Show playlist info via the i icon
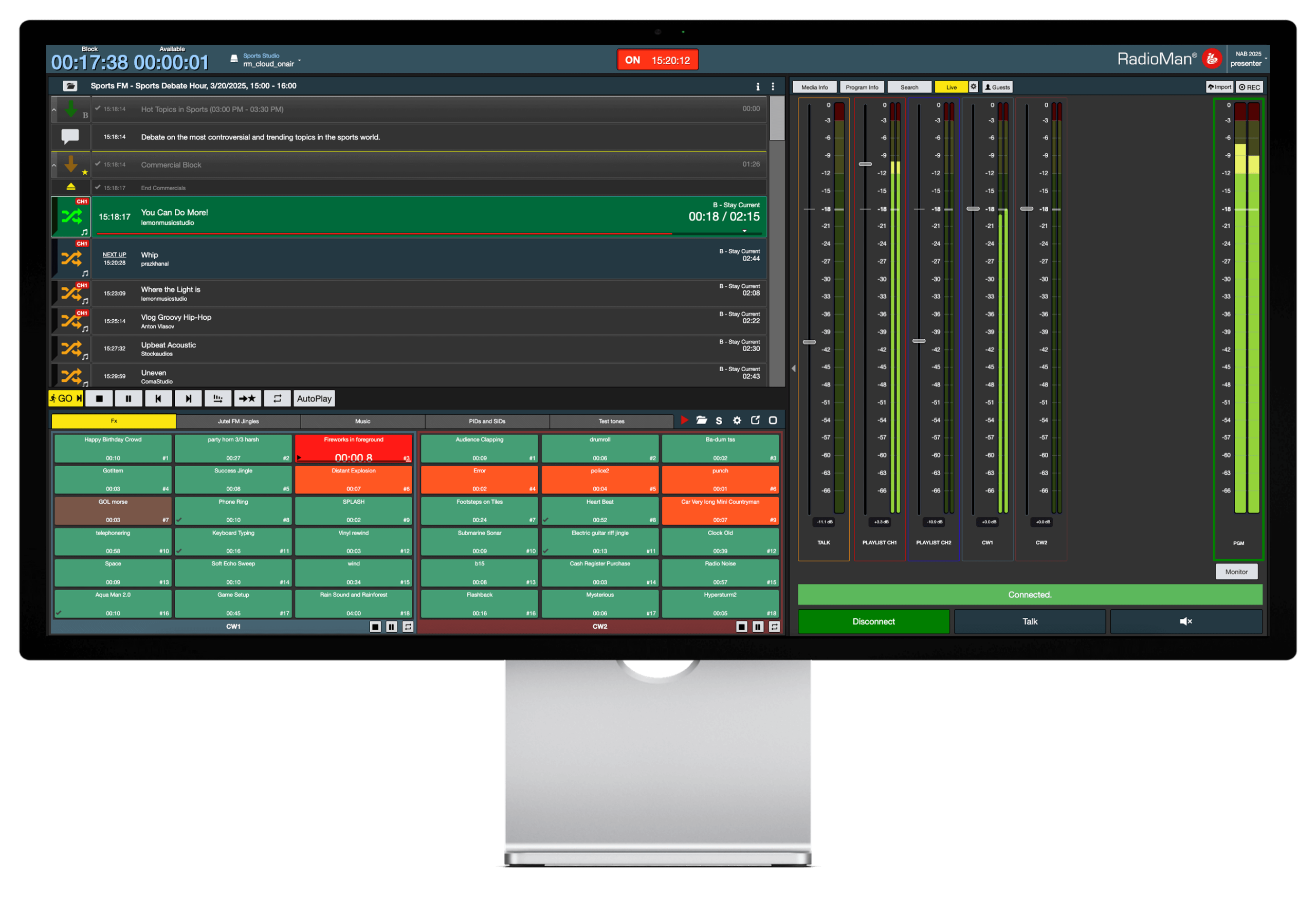This screenshot has width=1316, height=898. pyautogui.click(x=758, y=87)
